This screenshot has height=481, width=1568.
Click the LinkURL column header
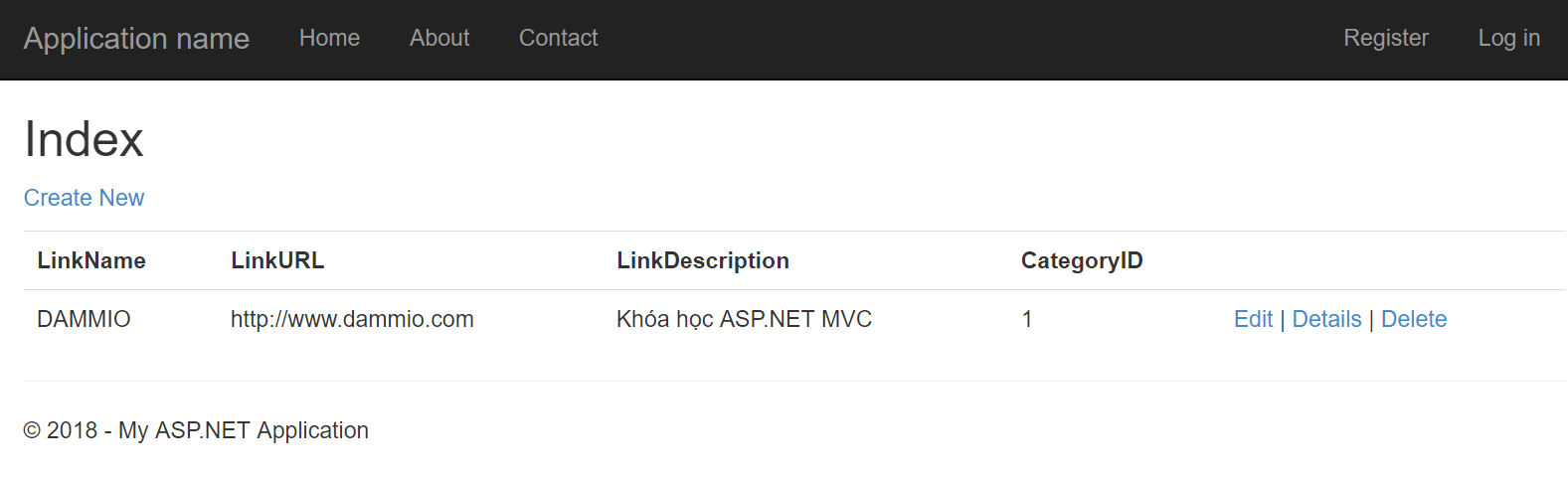277,260
